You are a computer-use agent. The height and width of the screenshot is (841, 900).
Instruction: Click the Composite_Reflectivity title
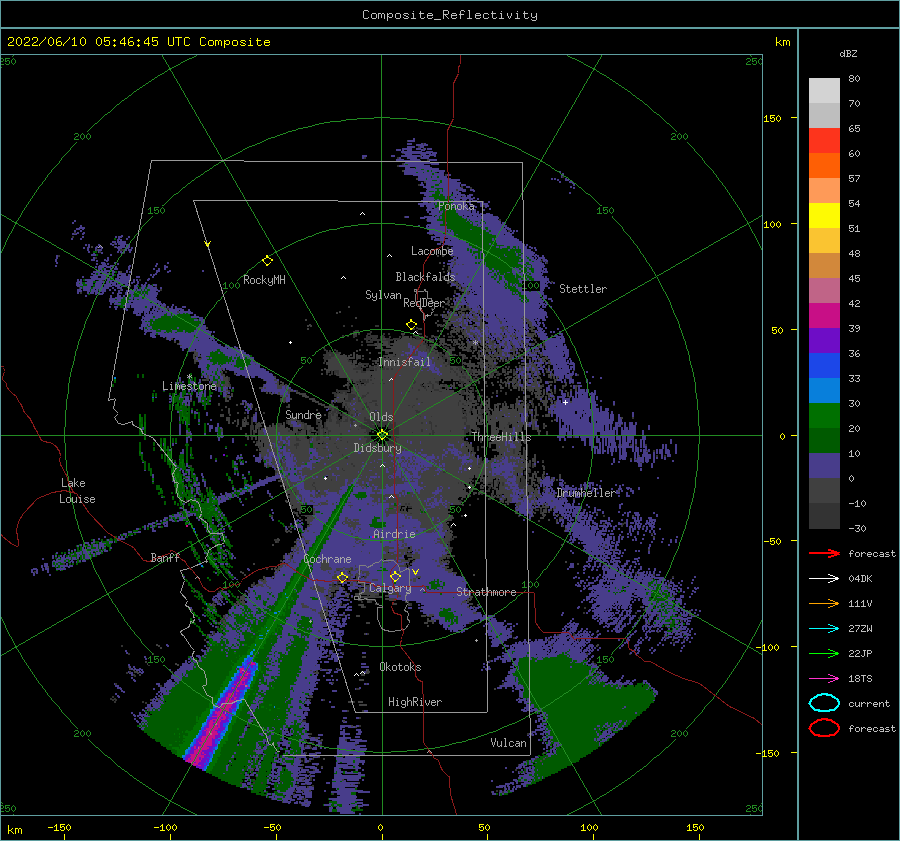pos(450,15)
